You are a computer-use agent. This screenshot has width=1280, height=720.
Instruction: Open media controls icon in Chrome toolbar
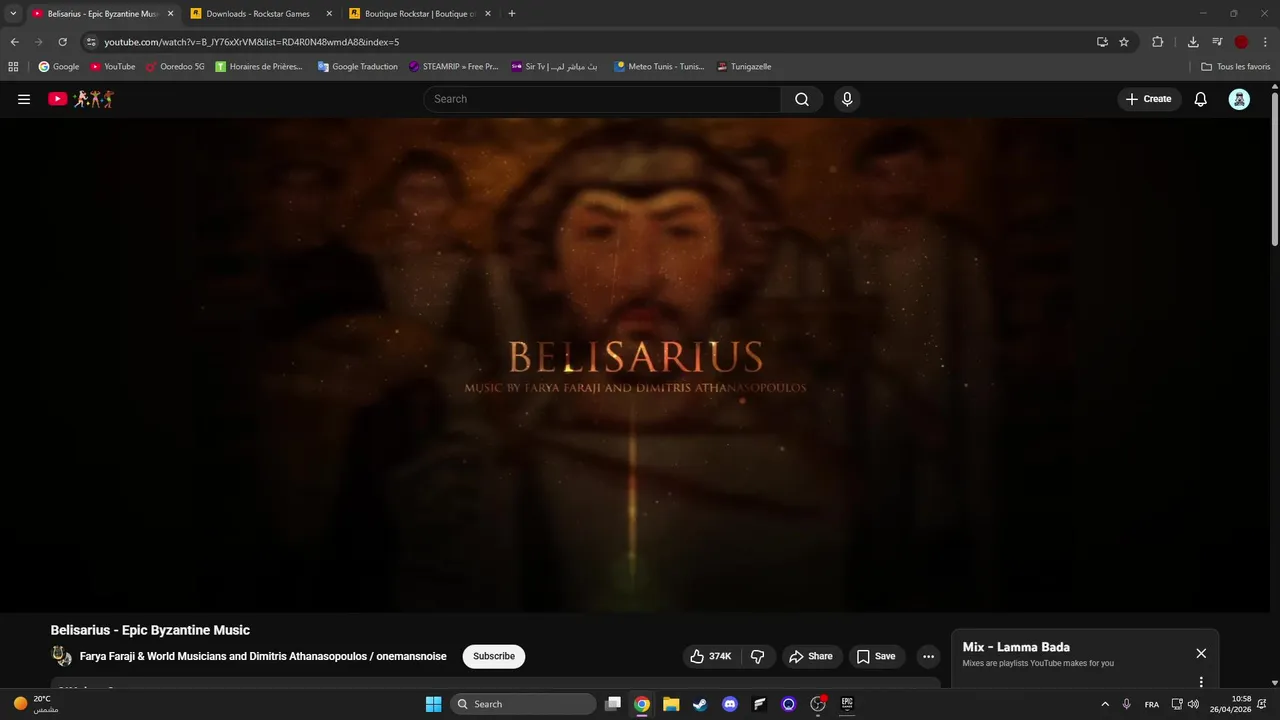coord(1217,42)
